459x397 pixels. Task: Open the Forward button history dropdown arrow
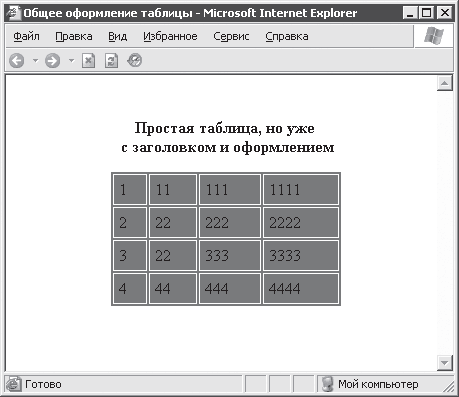[71, 61]
